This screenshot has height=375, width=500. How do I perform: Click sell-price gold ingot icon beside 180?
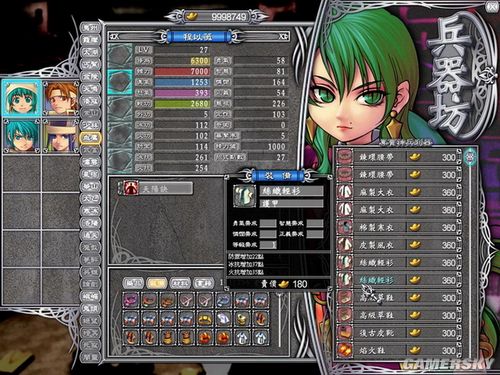[284, 284]
